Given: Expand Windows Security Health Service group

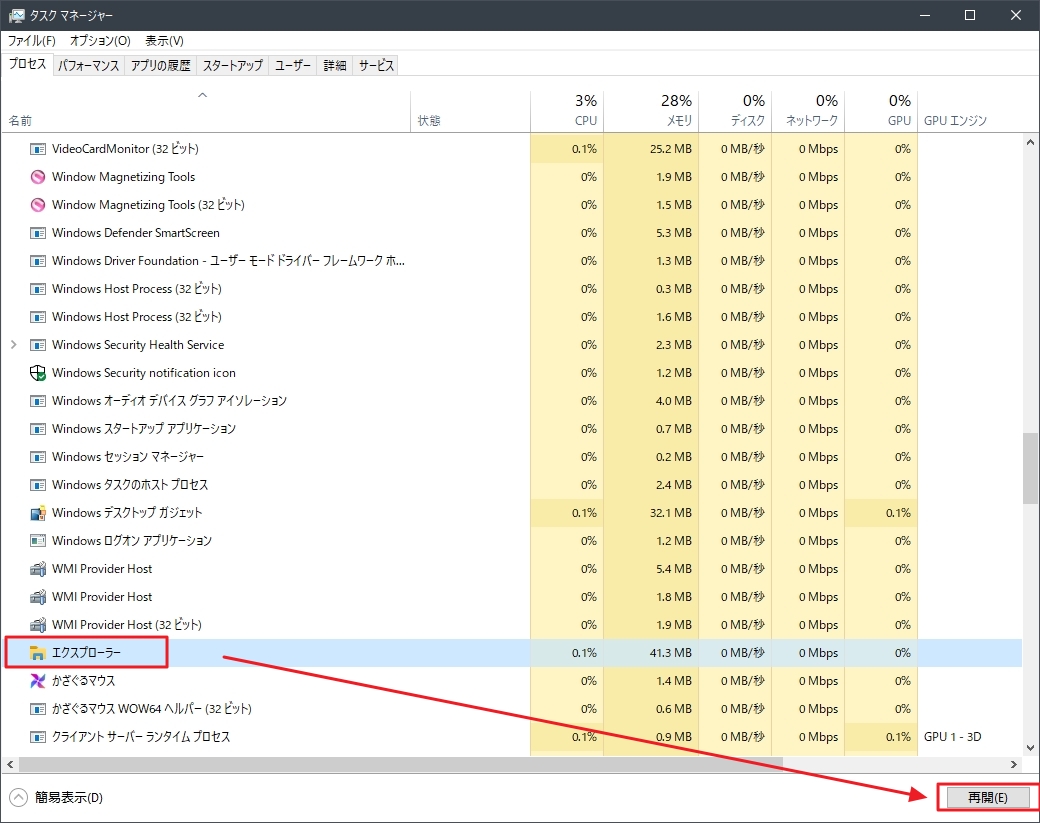Looking at the screenshot, I should 13,345.
